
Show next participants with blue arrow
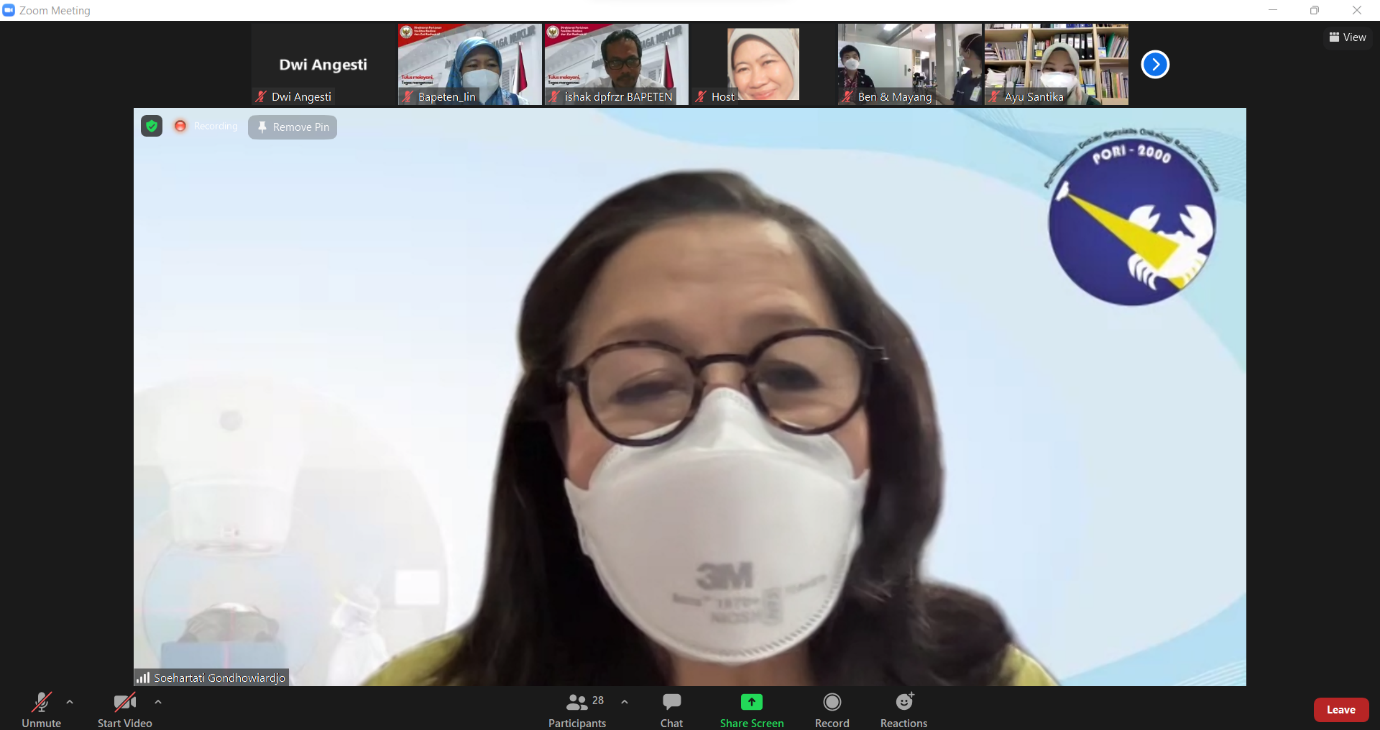click(1155, 64)
